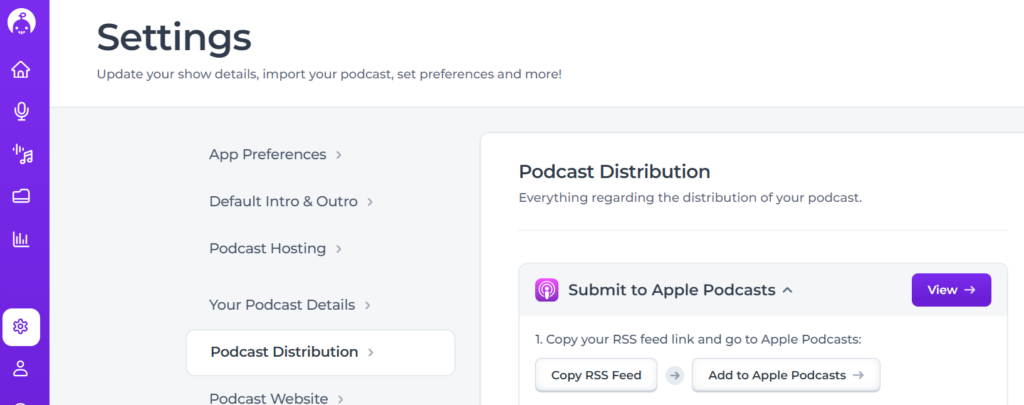
Task: Select the audio waveform music icon
Action: (x=21, y=154)
